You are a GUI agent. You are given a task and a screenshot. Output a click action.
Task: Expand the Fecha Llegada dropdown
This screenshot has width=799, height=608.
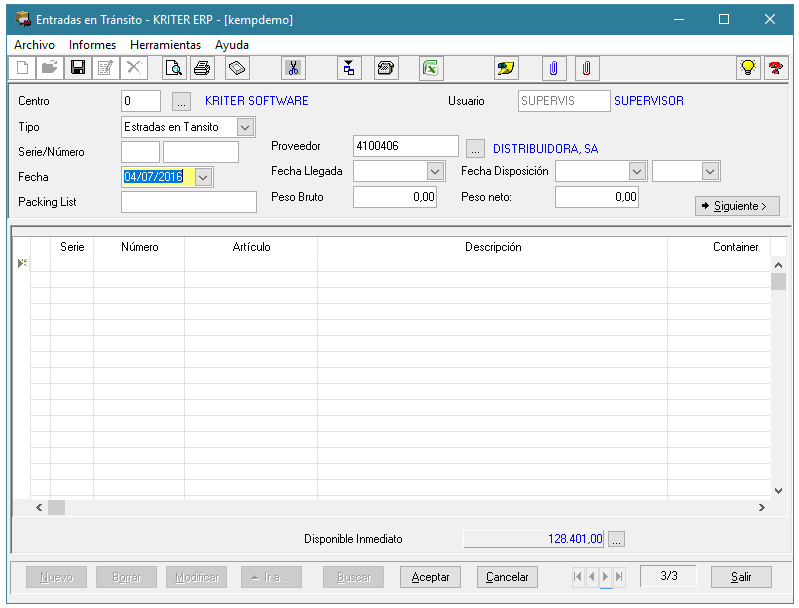434,171
